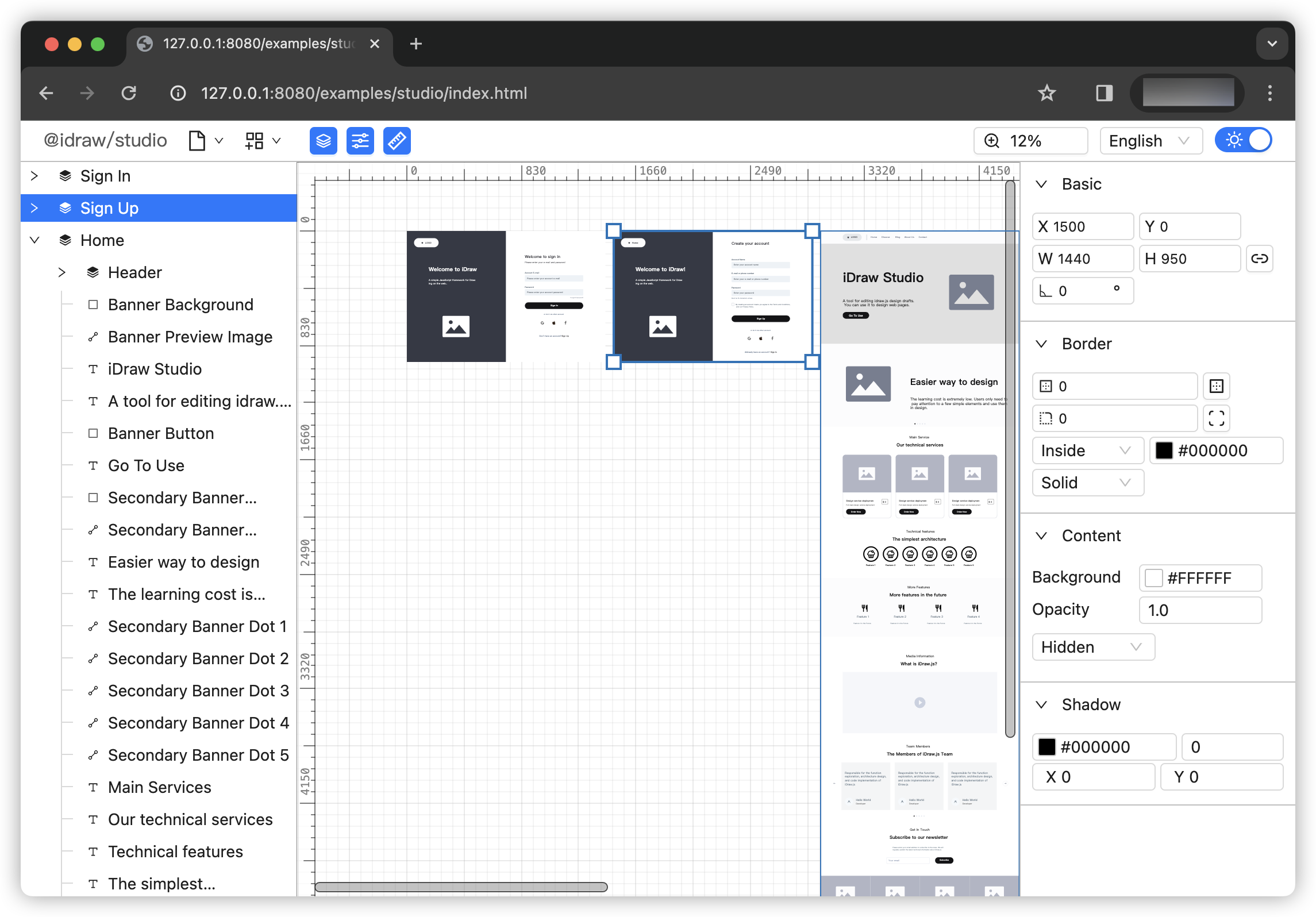Open the Hidden overflow dropdown

1092,647
